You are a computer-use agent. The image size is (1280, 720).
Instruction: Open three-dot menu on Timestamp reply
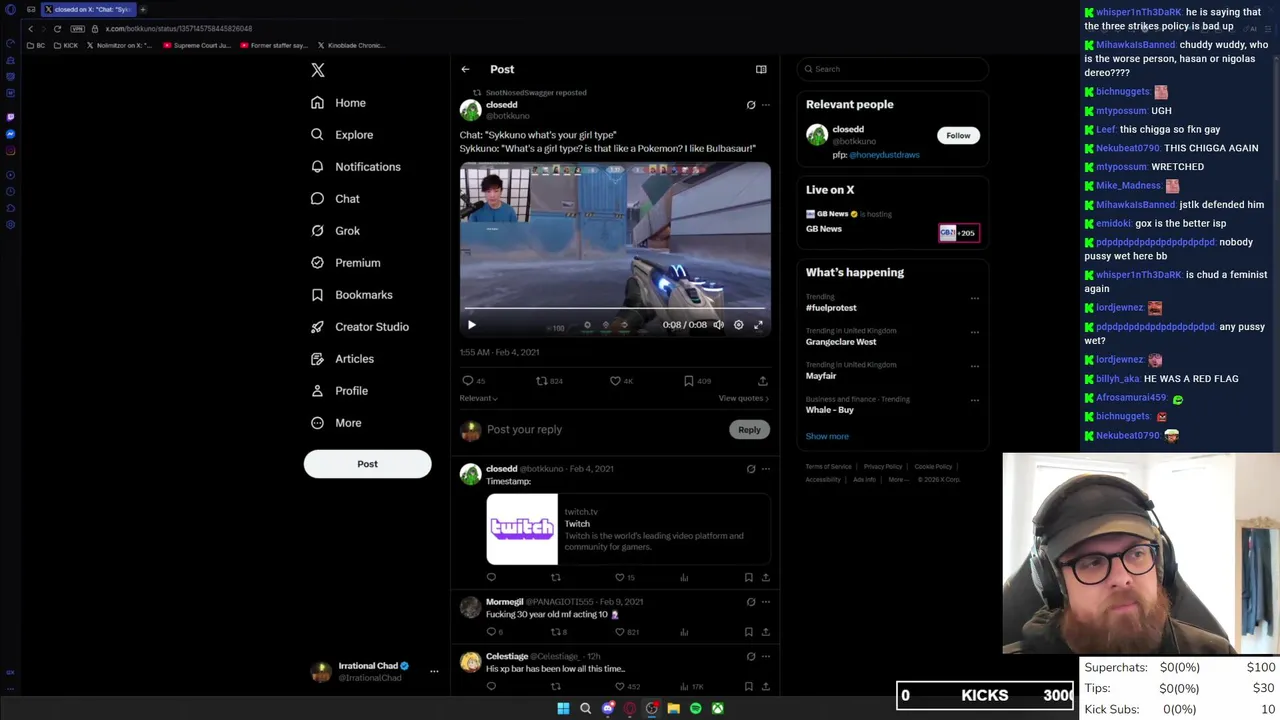766,468
